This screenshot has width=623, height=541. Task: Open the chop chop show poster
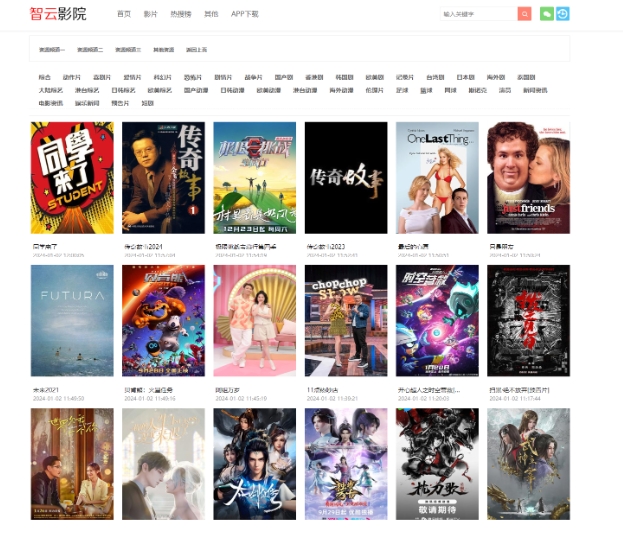[346, 321]
